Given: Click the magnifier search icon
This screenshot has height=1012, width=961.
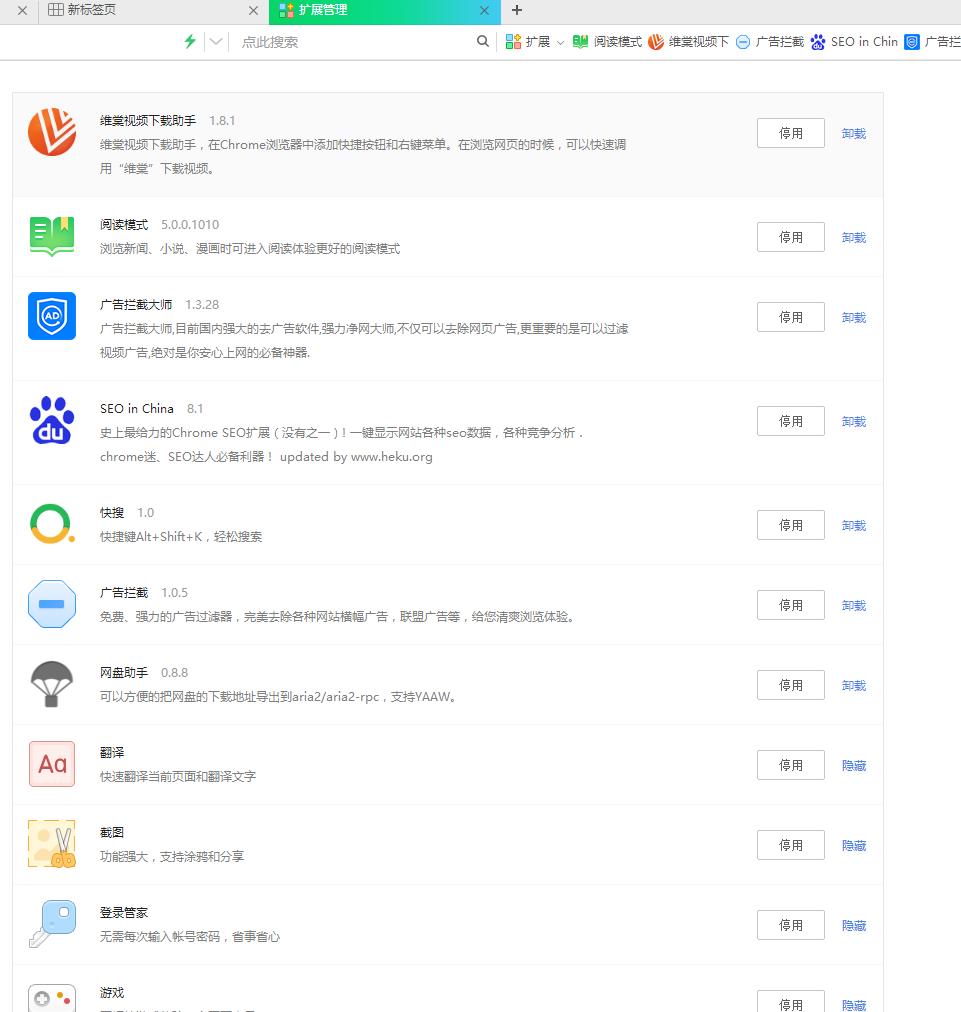Looking at the screenshot, I should (482, 42).
